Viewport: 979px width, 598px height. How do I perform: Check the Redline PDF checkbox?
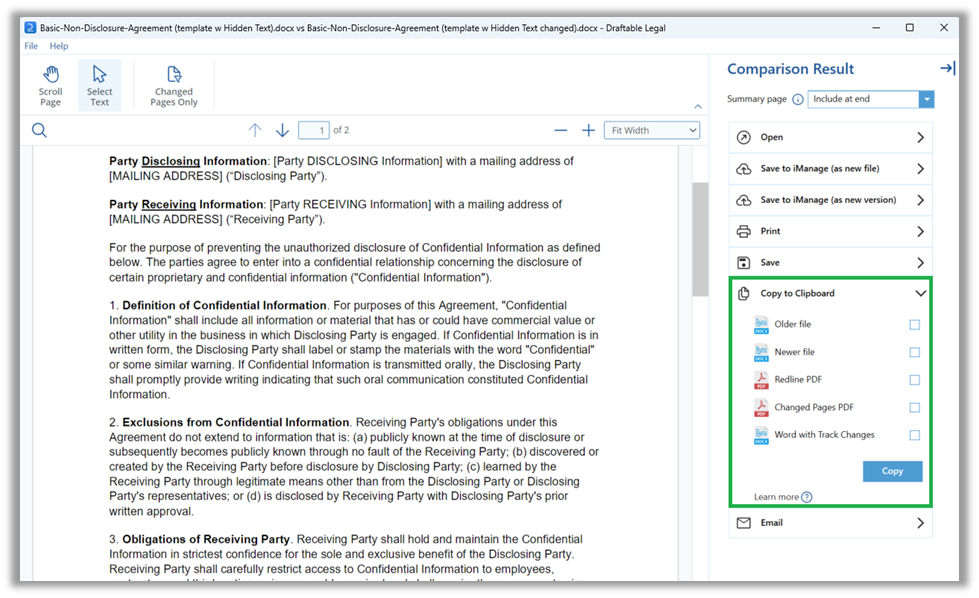[x=915, y=380]
